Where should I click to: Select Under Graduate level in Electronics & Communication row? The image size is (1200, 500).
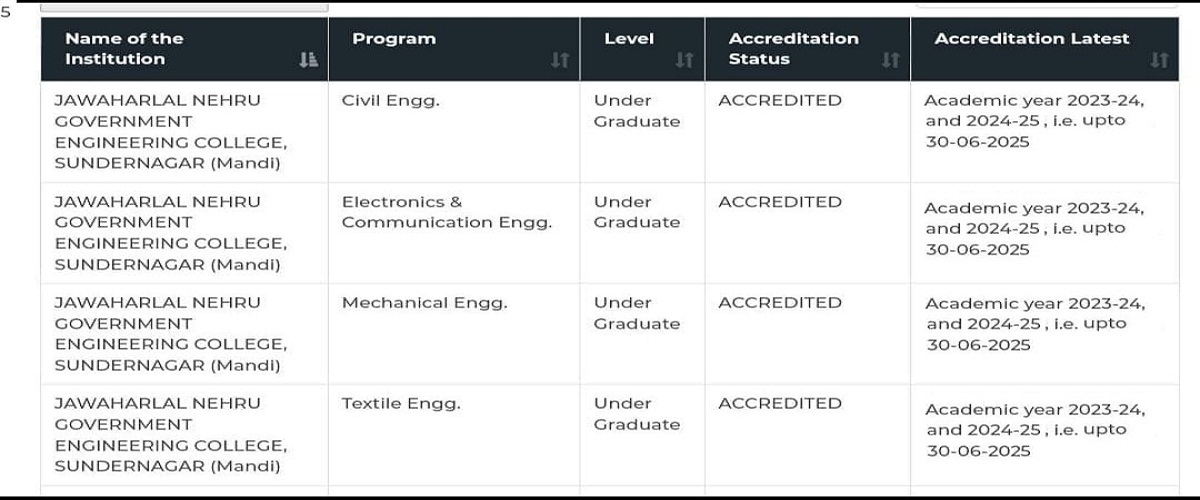pos(637,212)
